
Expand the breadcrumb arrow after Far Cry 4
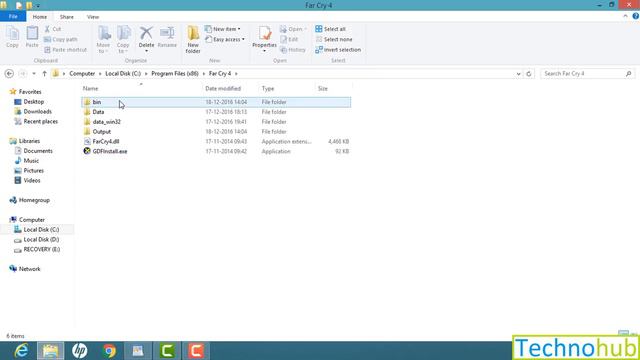click(236, 73)
